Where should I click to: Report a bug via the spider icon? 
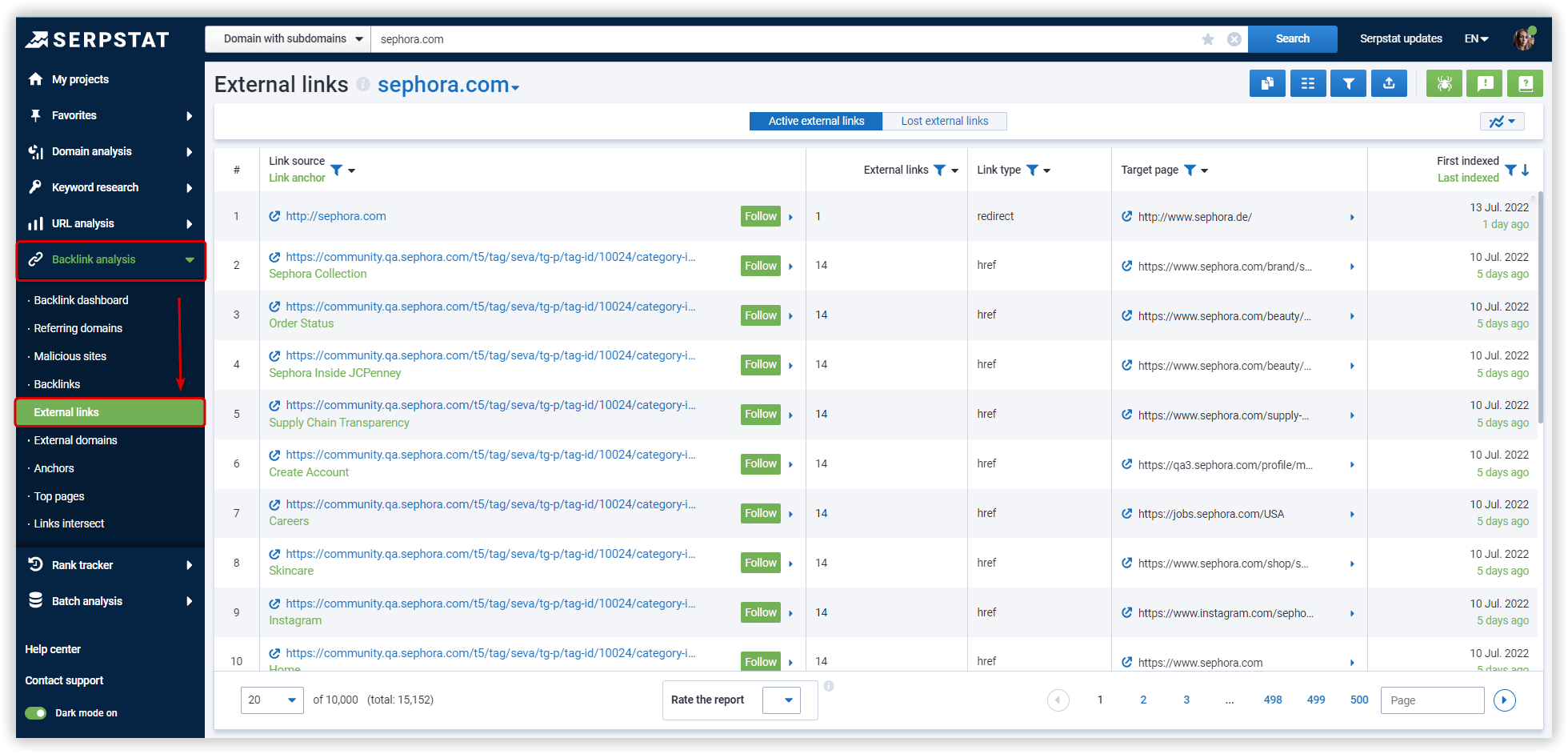click(1444, 83)
